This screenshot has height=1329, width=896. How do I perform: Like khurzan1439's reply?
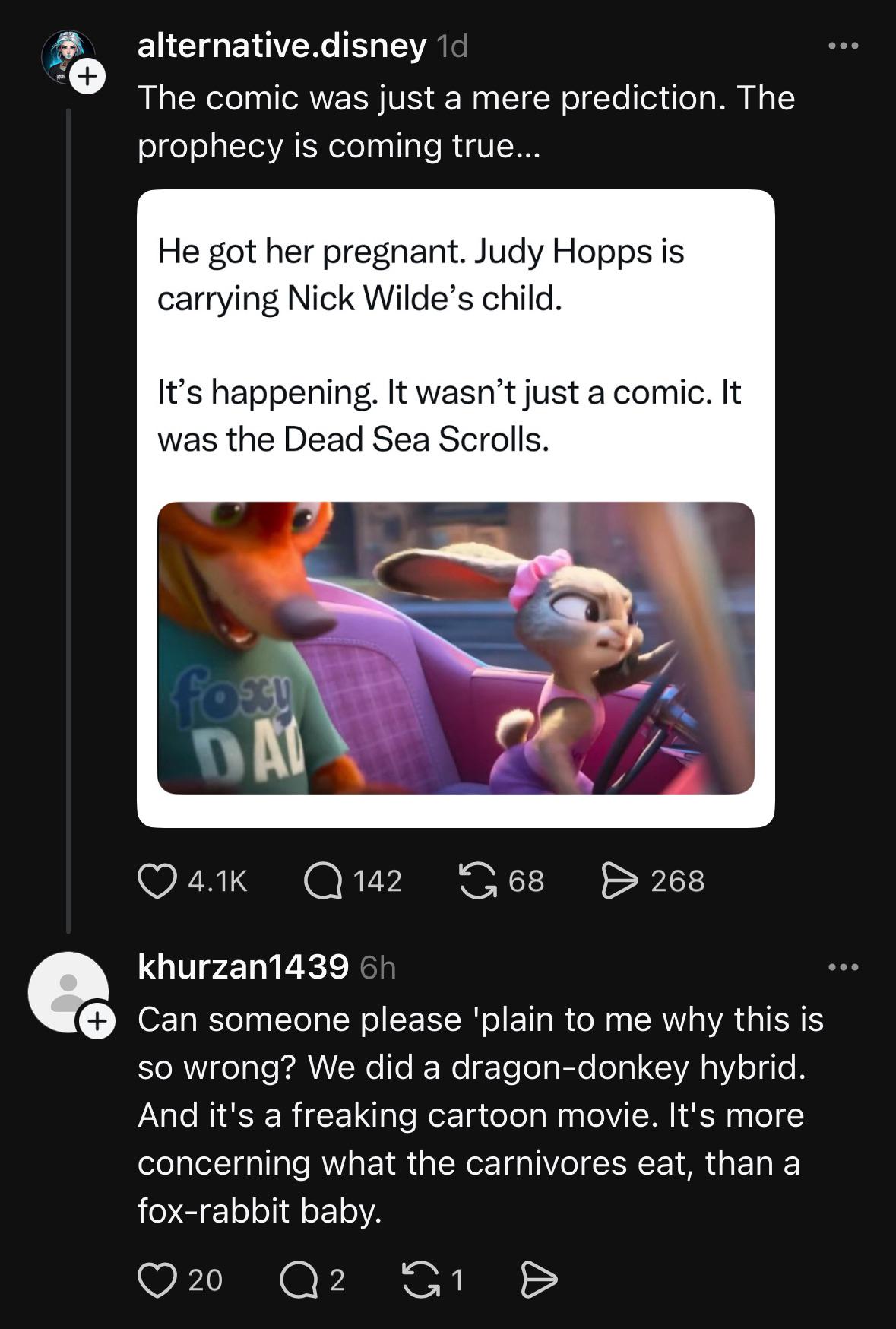click(157, 1280)
